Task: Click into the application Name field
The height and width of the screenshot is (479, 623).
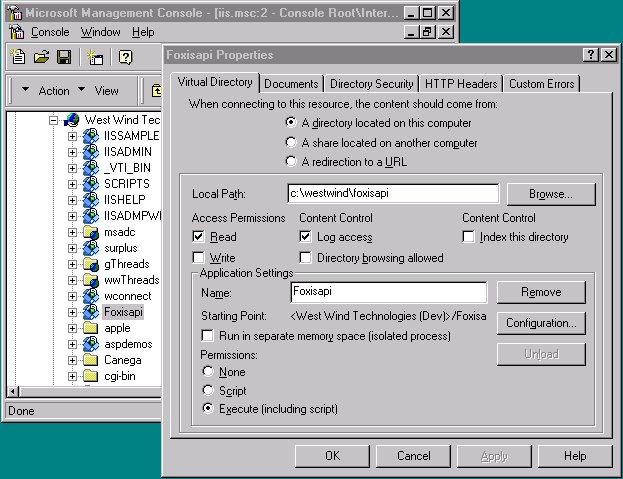Action: click(x=389, y=292)
